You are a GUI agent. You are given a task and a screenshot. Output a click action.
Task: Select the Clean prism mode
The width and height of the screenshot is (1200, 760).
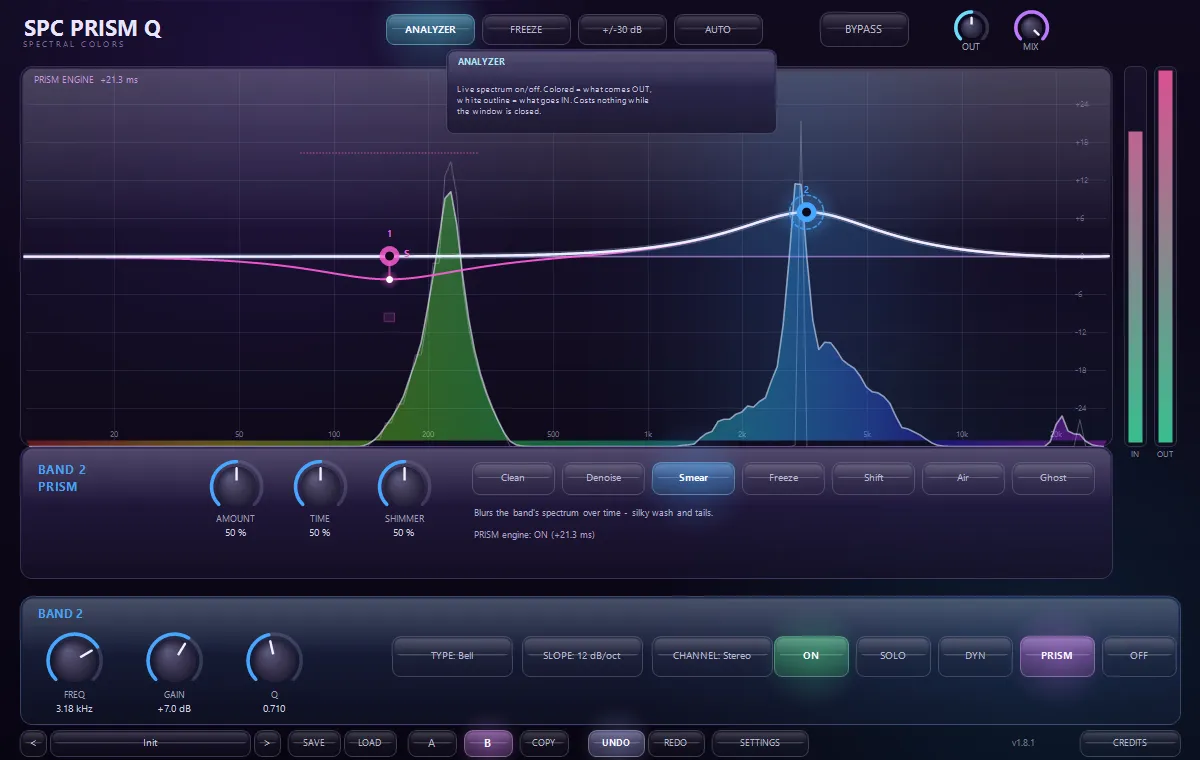(x=513, y=478)
